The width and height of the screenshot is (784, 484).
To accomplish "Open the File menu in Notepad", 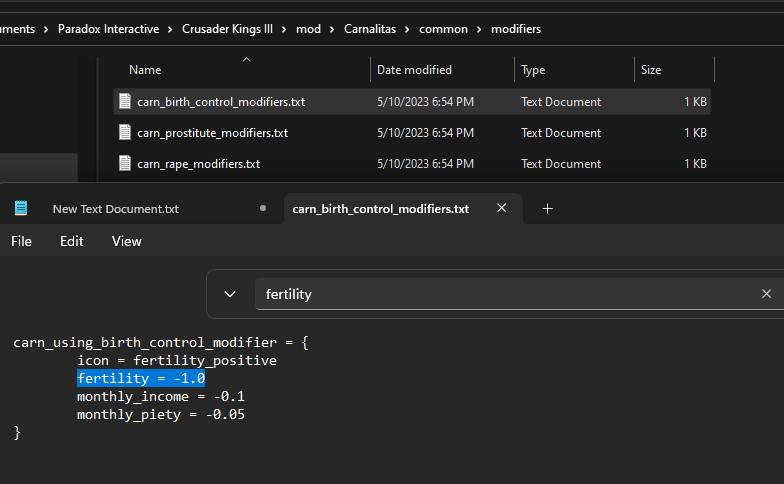I will (x=21, y=241).
